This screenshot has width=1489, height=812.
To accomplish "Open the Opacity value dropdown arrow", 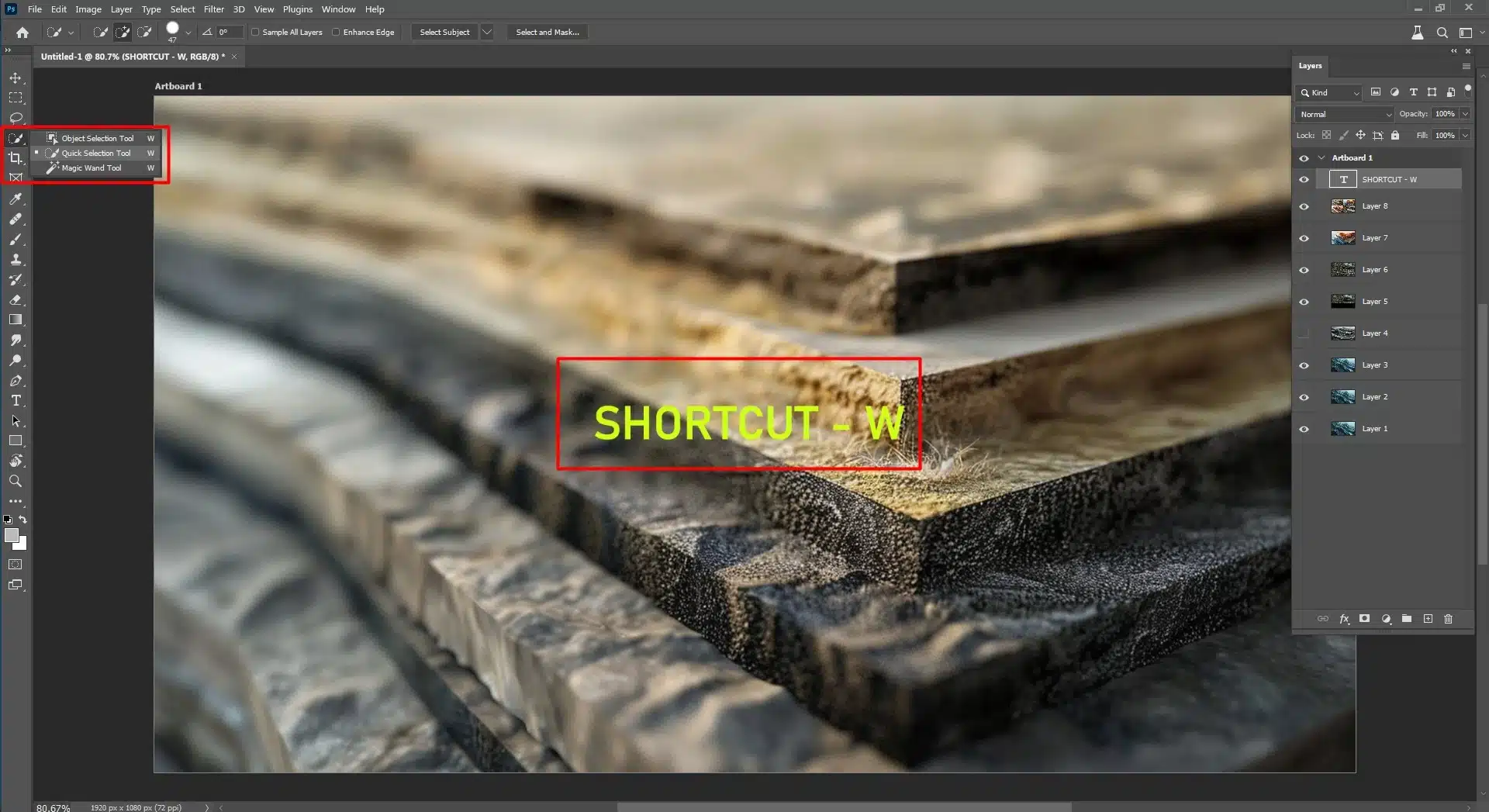I will [x=1465, y=114].
